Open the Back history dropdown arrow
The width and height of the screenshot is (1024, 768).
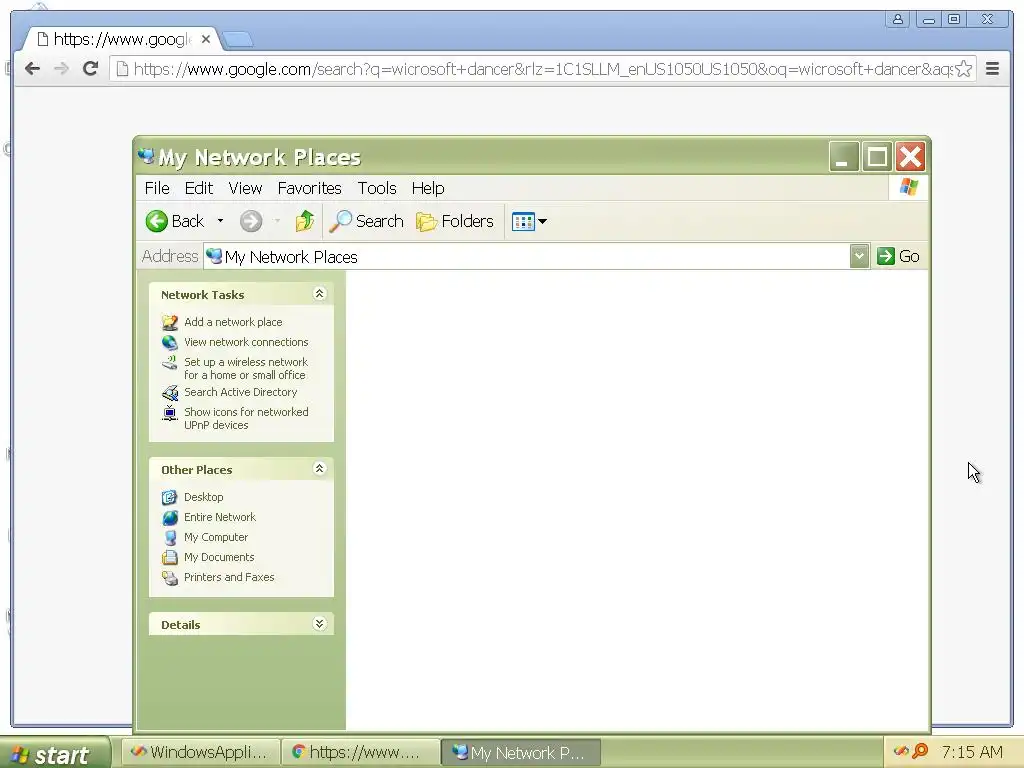[220, 221]
